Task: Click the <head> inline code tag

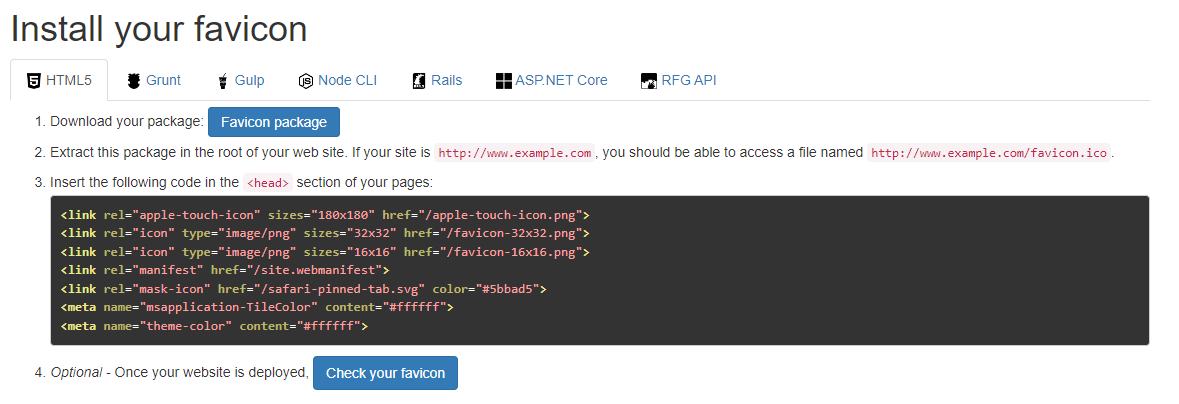Action: tap(268, 183)
